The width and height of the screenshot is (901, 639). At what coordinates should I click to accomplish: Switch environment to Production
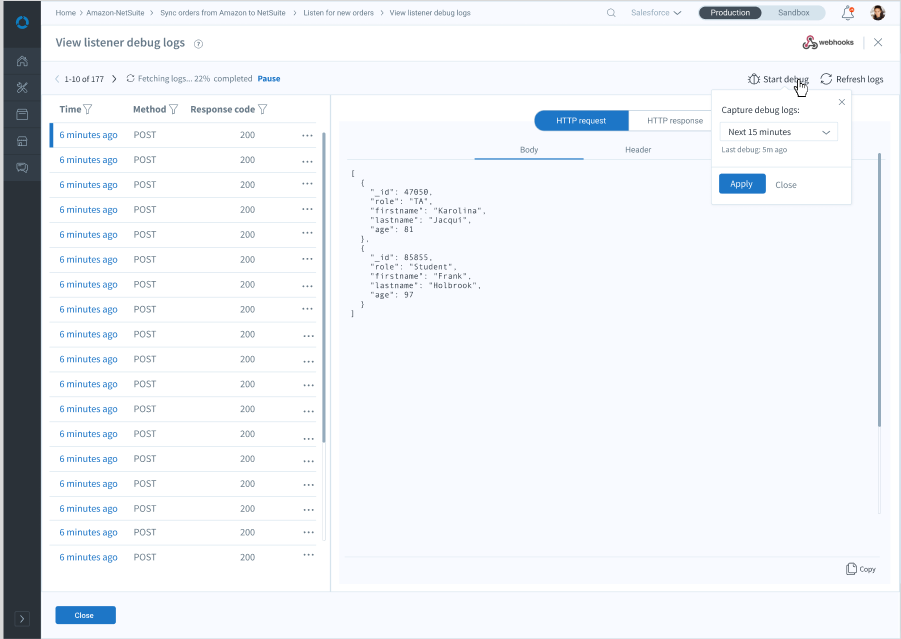730,13
